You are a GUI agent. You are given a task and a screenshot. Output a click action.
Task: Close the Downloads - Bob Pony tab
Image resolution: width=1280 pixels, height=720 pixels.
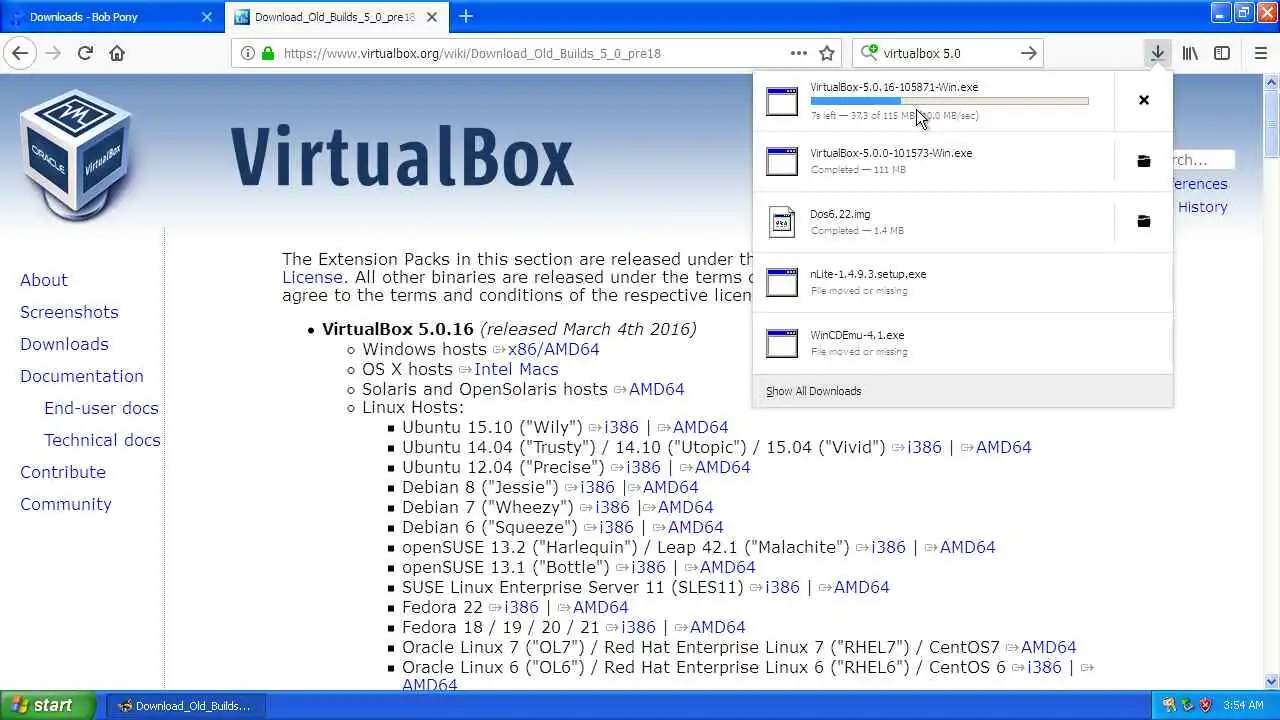(207, 17)
